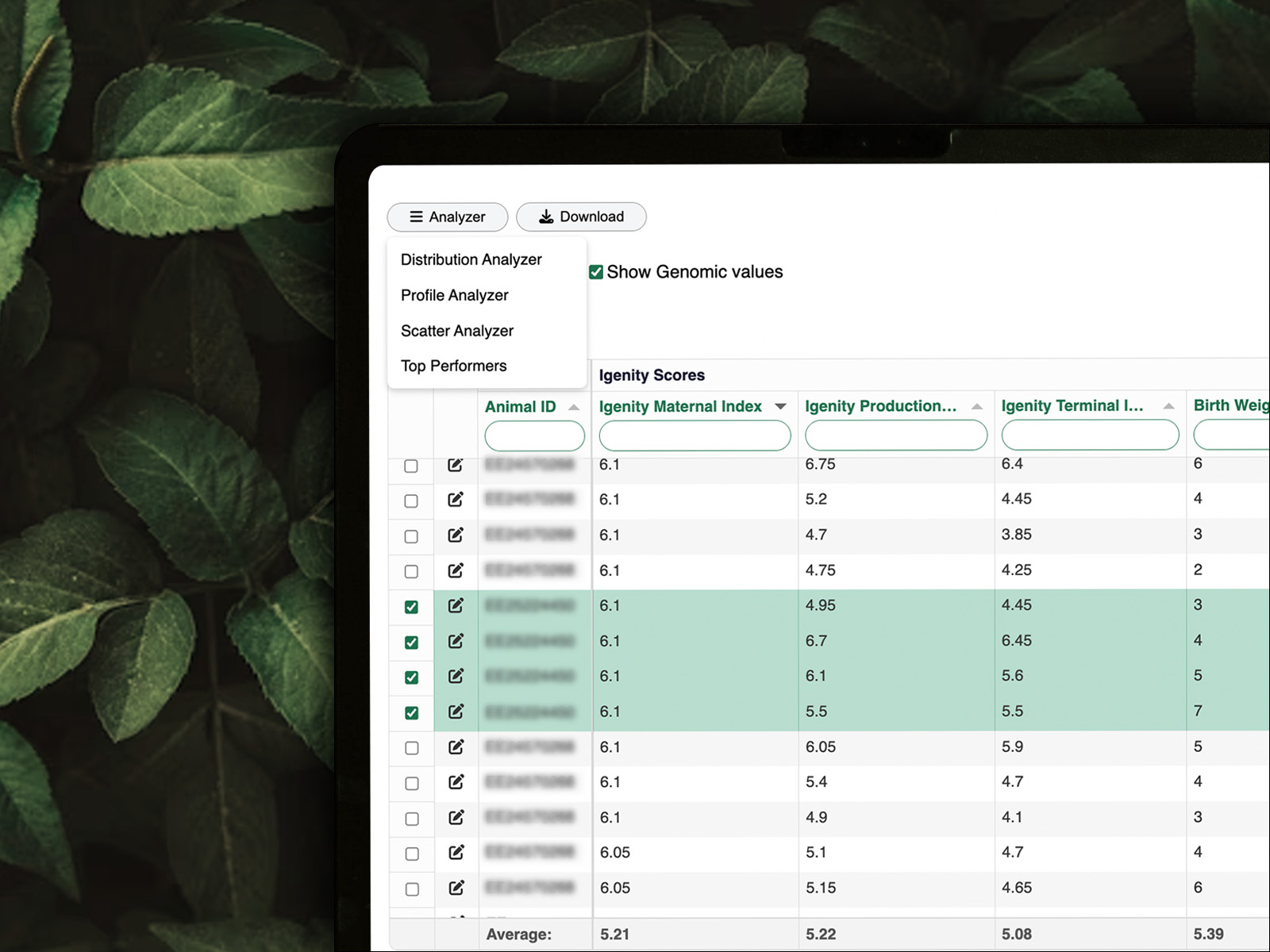
Task: Click the Animal ID filter box
Action: click(534, 436)
